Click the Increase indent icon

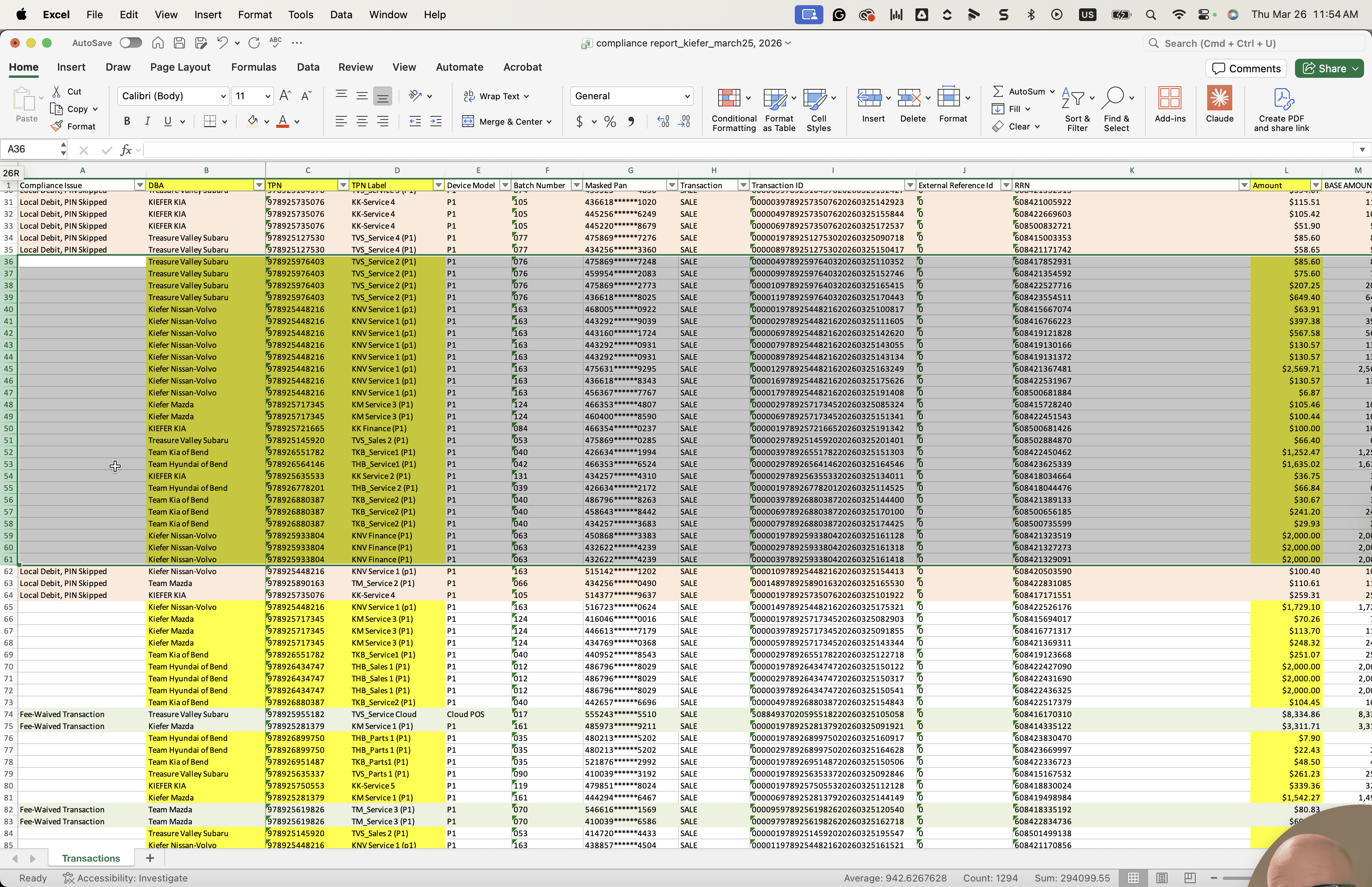pos(436,121)
